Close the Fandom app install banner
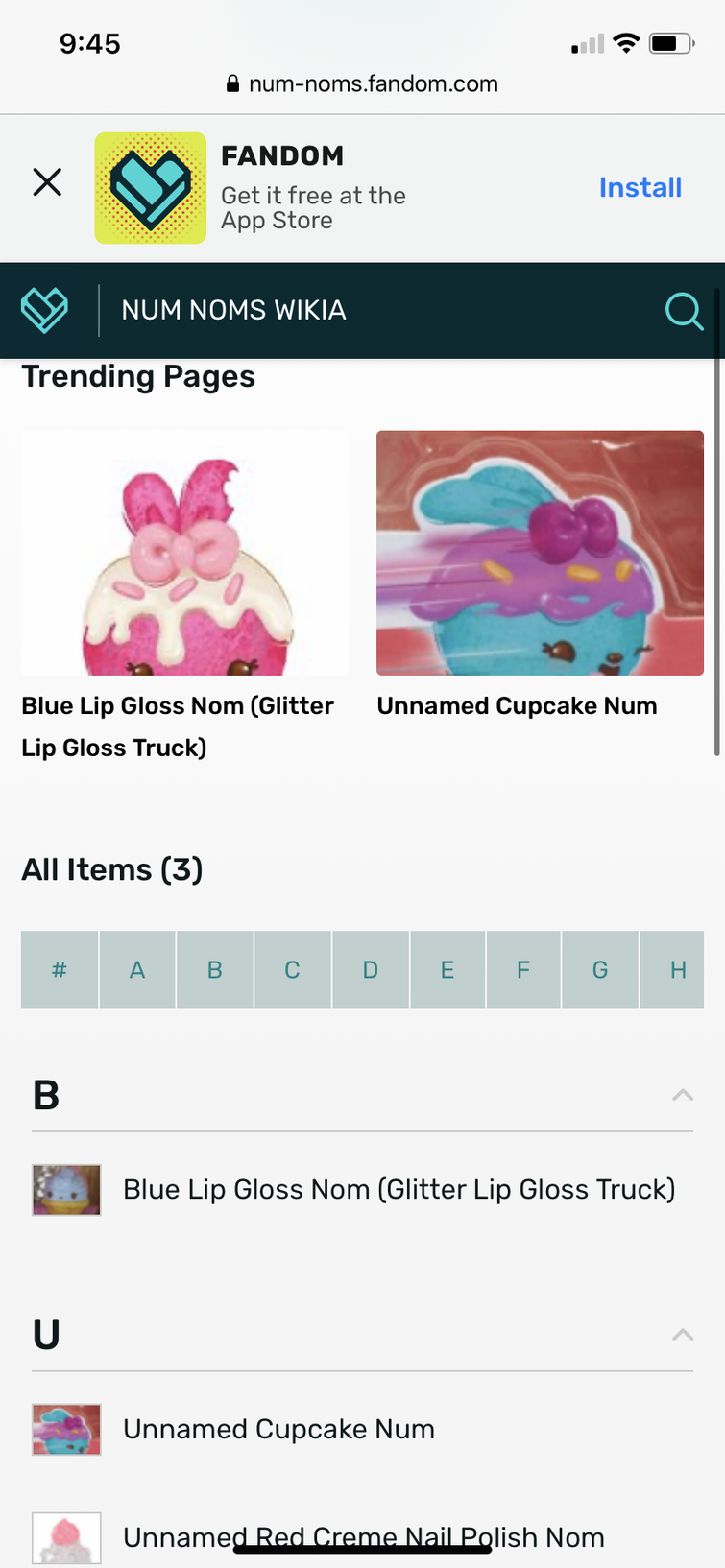Screen dimensions: 725x1568 (47, 182)
